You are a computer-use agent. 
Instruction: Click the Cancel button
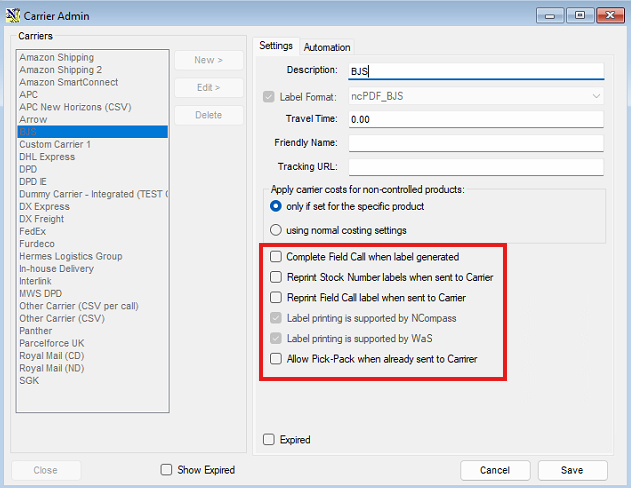[x=495, y=470]
